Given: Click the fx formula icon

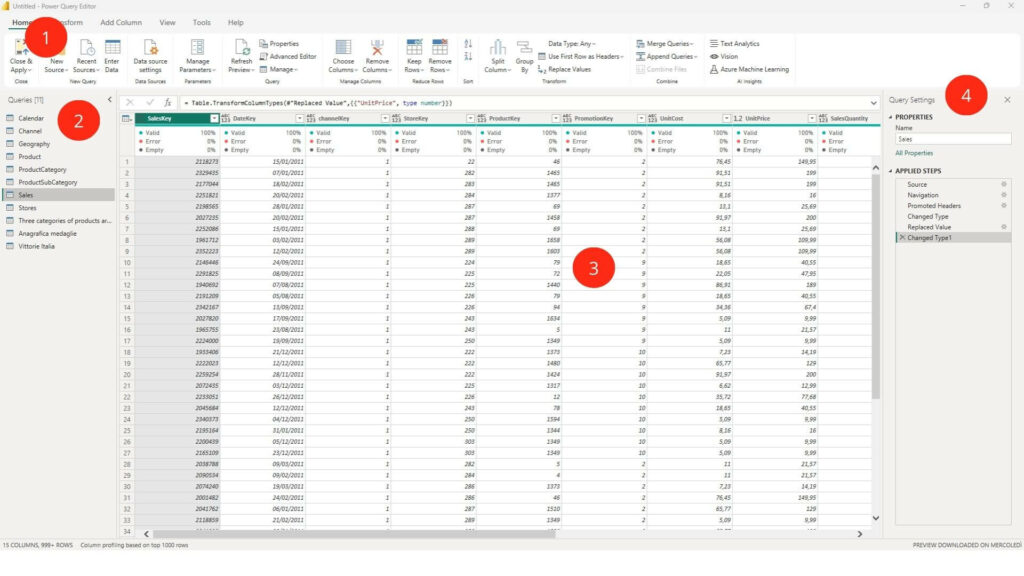Looking at the screenshot, I should (168, 103).
